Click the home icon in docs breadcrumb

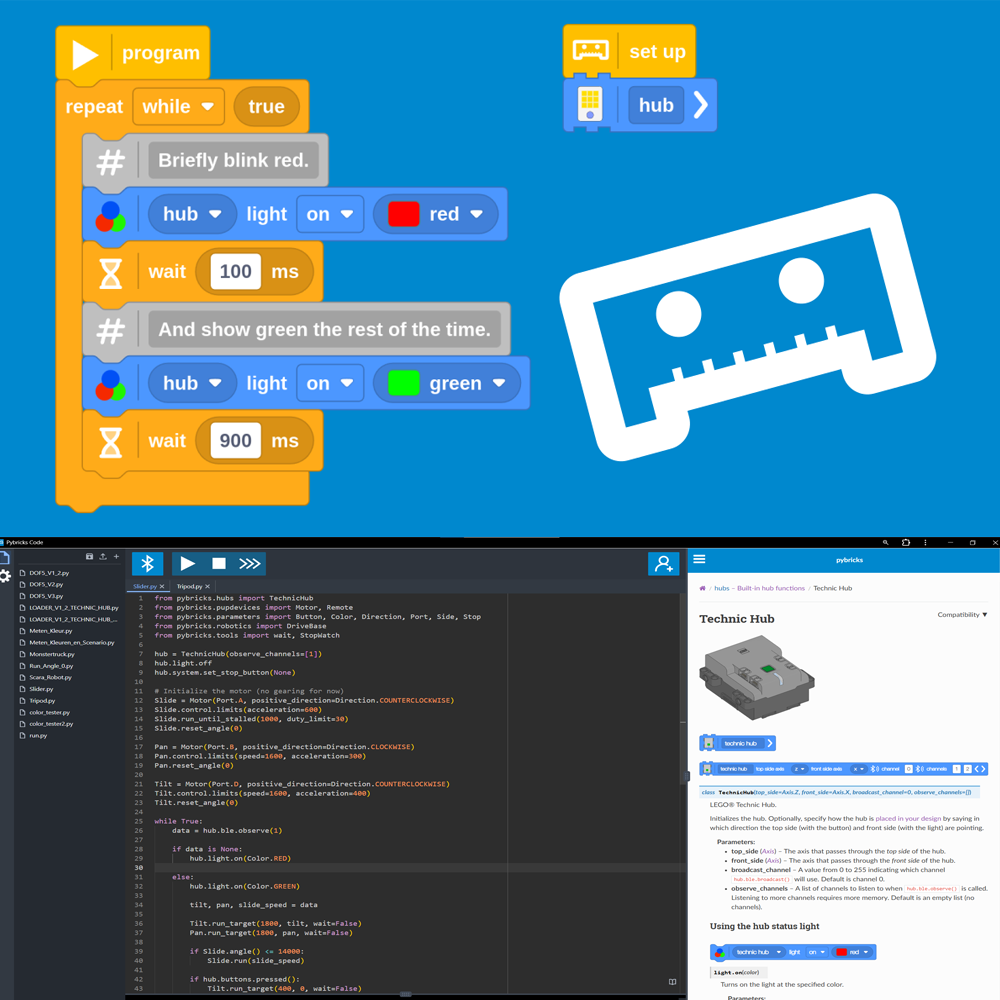702,588
